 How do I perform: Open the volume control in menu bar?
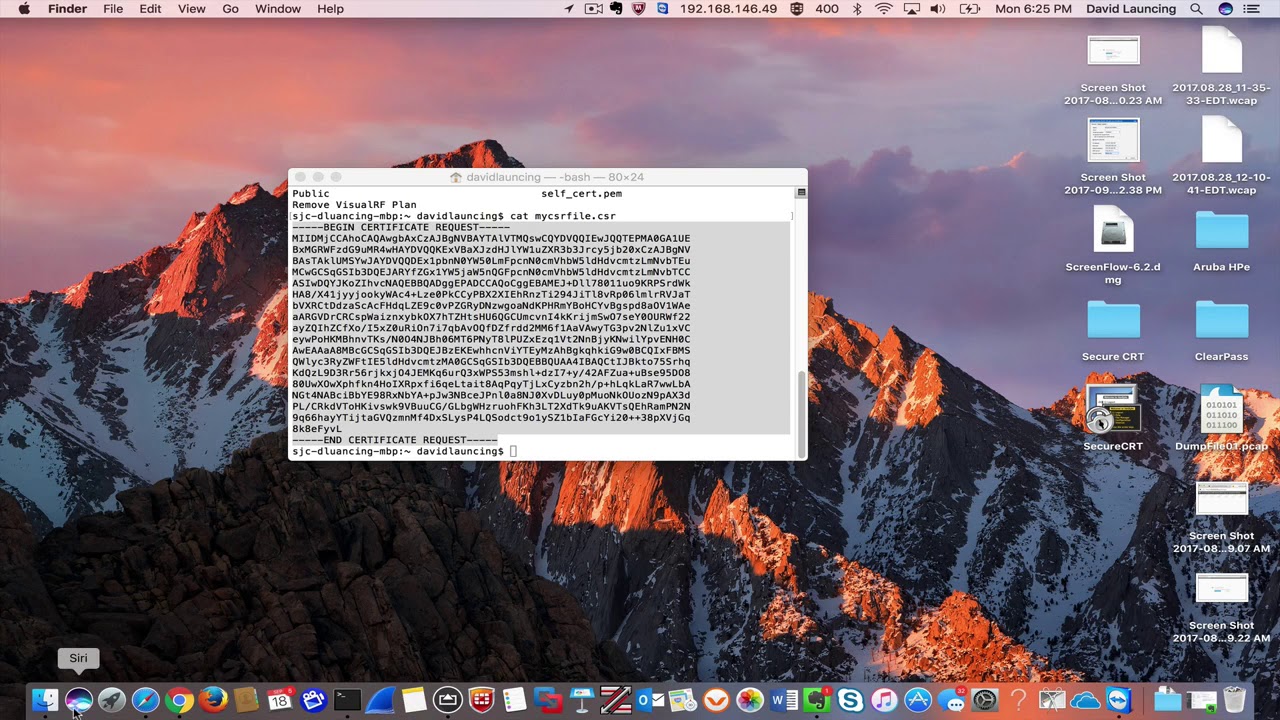(x=938, y=9)
